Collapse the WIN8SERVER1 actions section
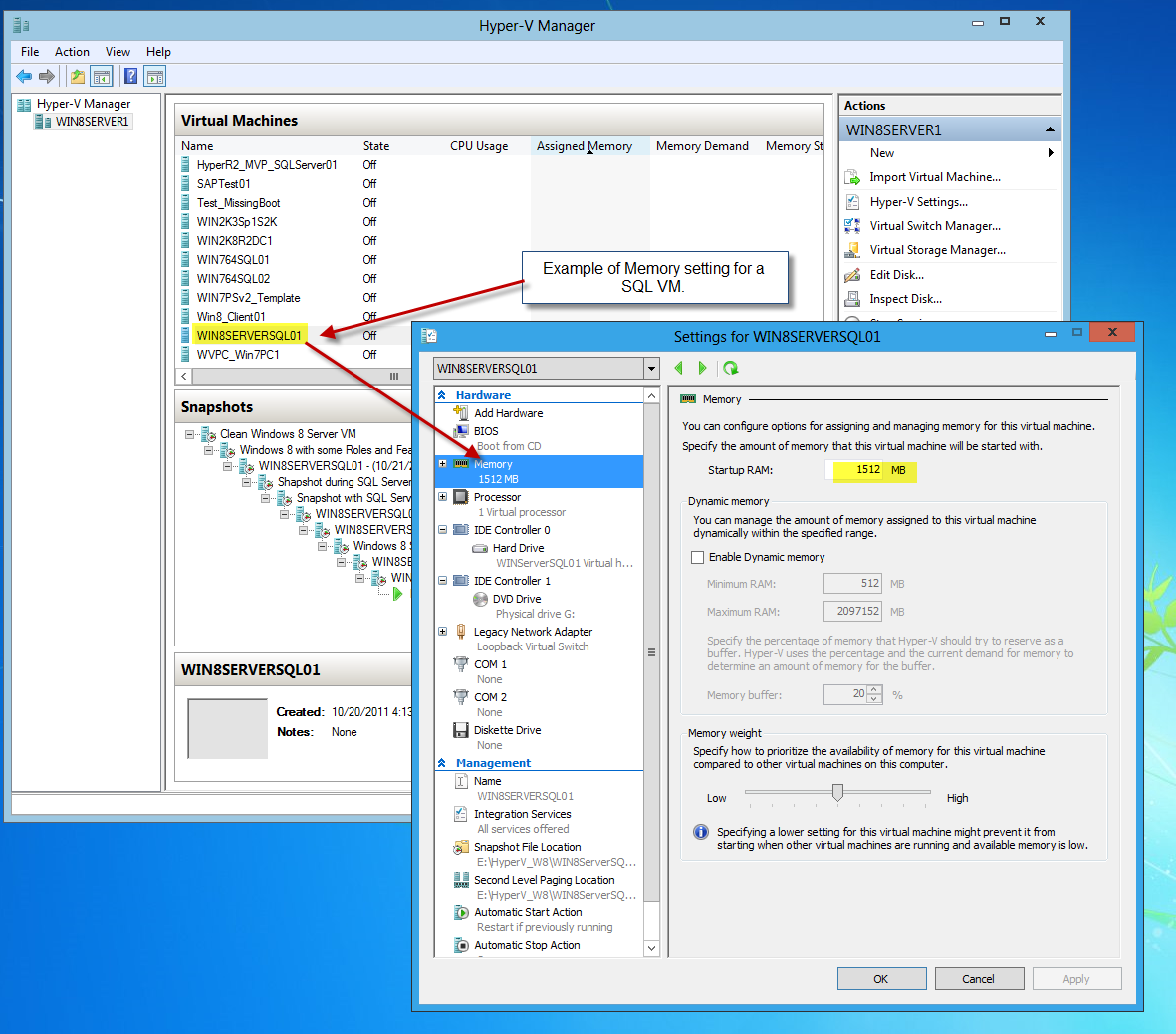Viewport: 1176px width, 1034px height. click(1050, 129)
